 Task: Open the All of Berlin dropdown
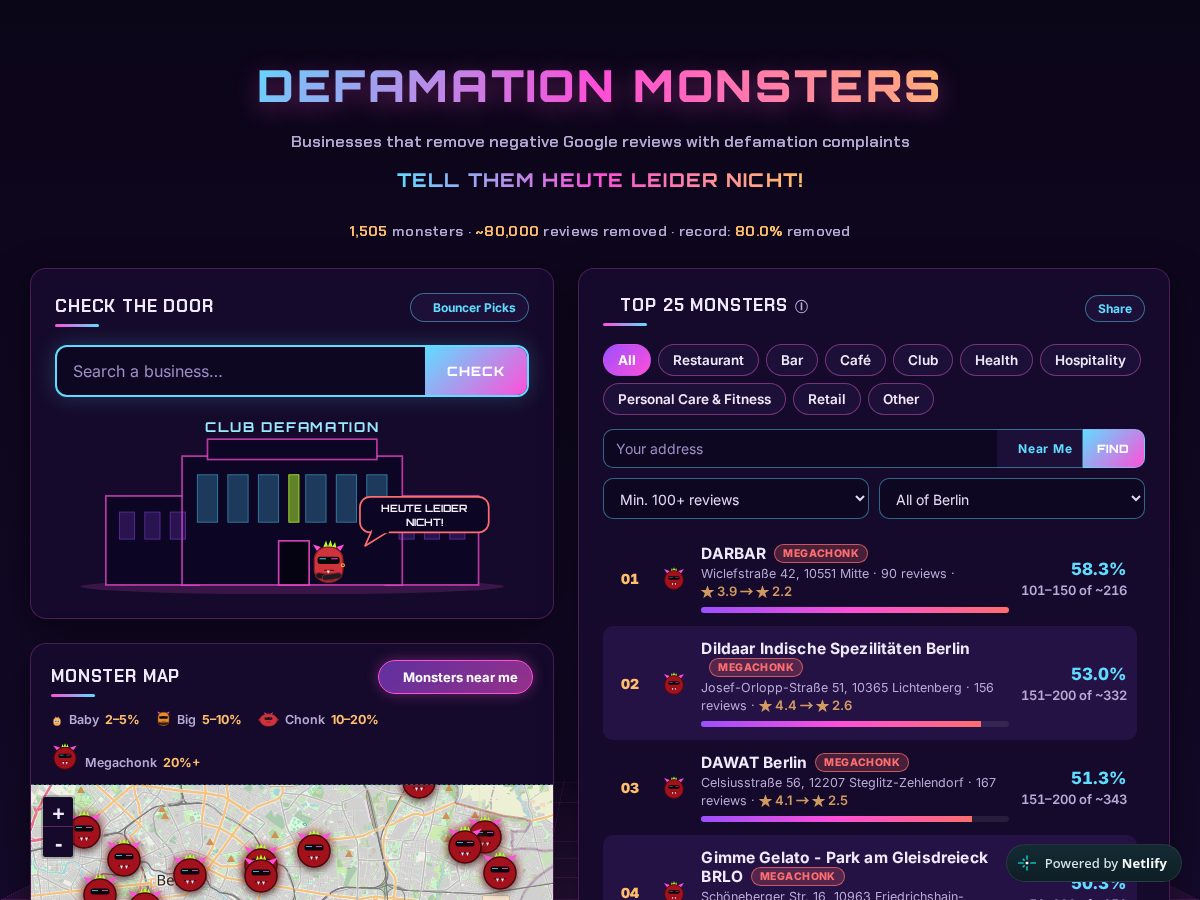(x=1012, y=499)
